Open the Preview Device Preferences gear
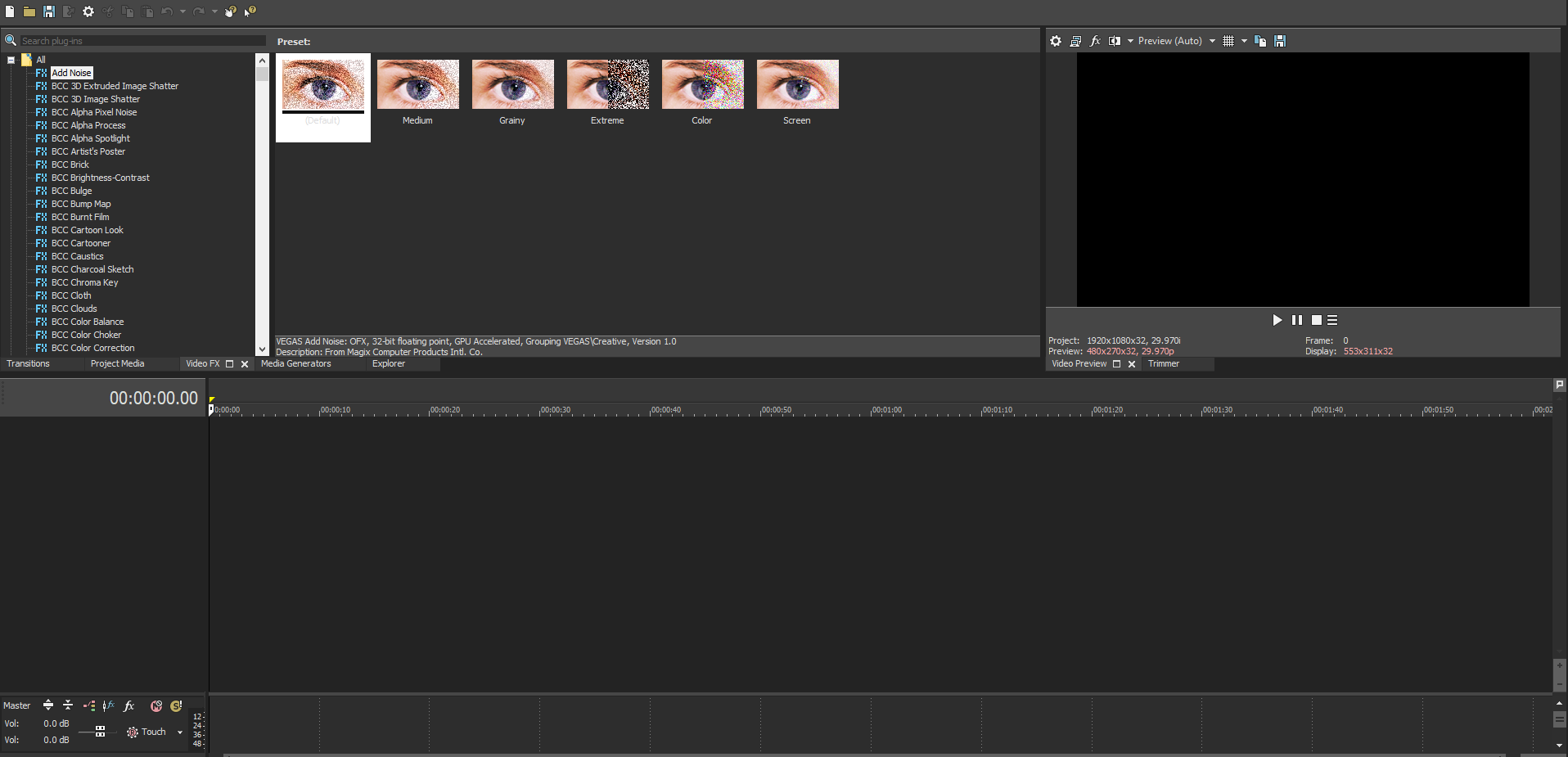Viewport: 1568px width, 757px height. 1056,40
